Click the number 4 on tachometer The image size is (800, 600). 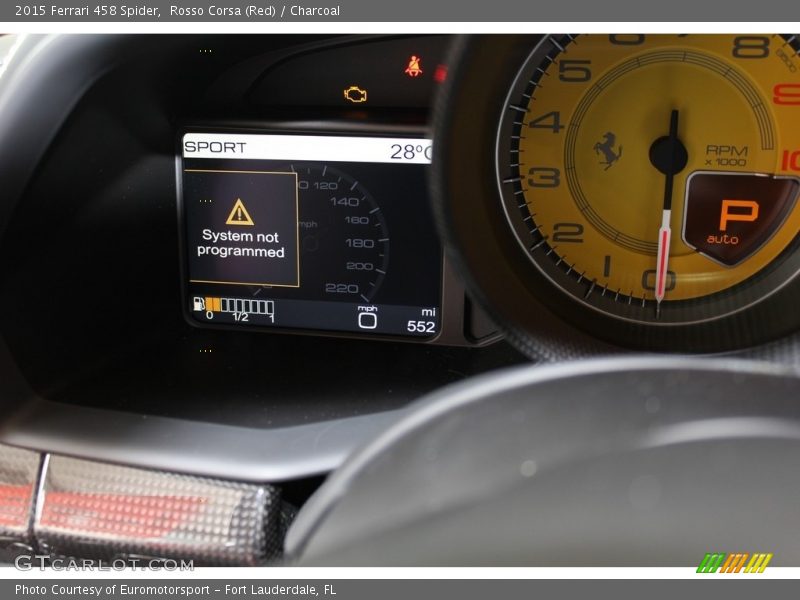[547, 122]
